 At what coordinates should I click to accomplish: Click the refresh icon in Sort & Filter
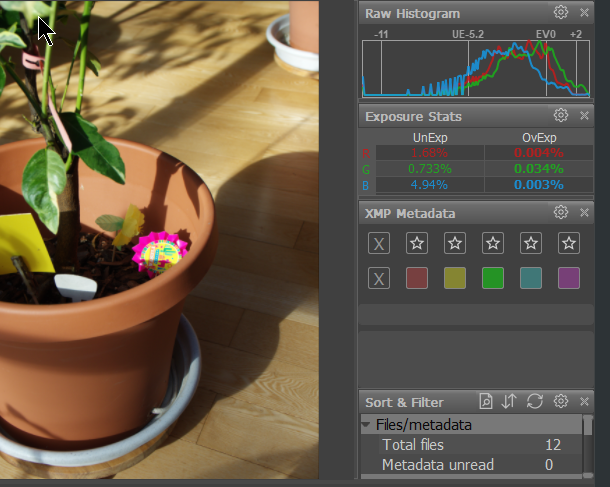point(535,402)
